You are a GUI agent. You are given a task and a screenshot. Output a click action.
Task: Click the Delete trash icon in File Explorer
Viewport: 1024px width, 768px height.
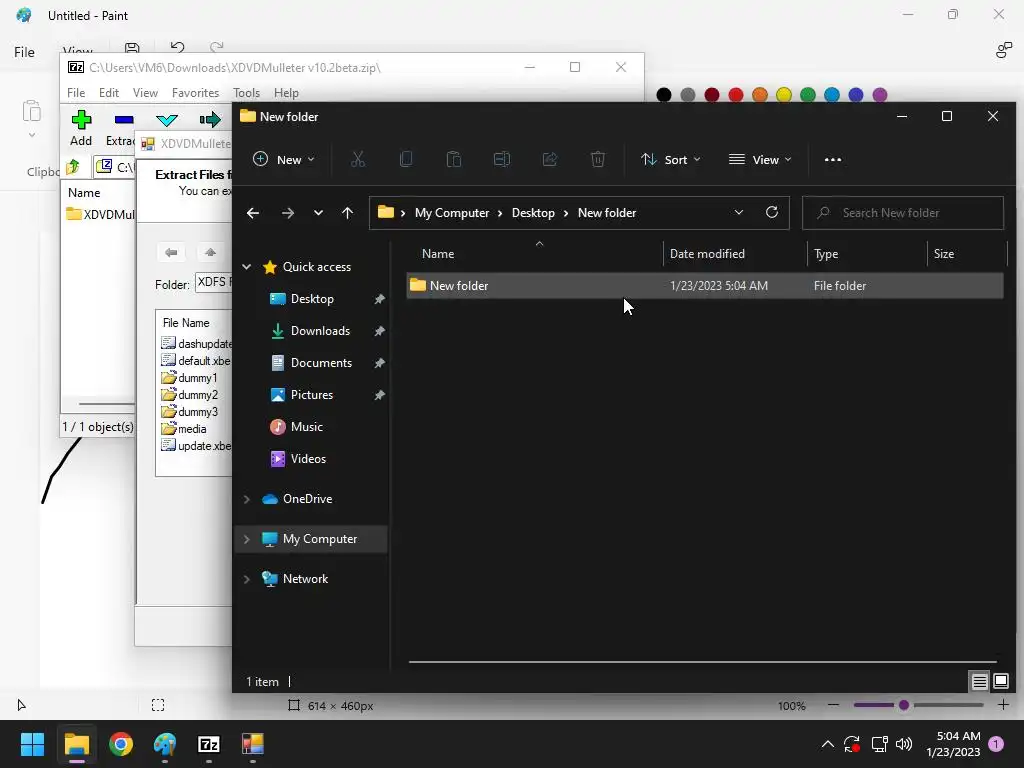(598, 159)
